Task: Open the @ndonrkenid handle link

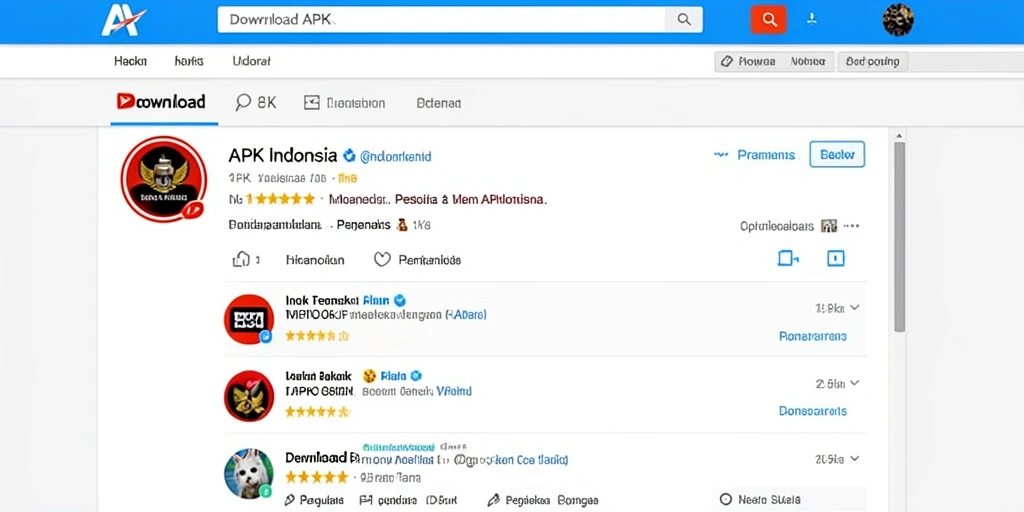Action: point(396,157)
